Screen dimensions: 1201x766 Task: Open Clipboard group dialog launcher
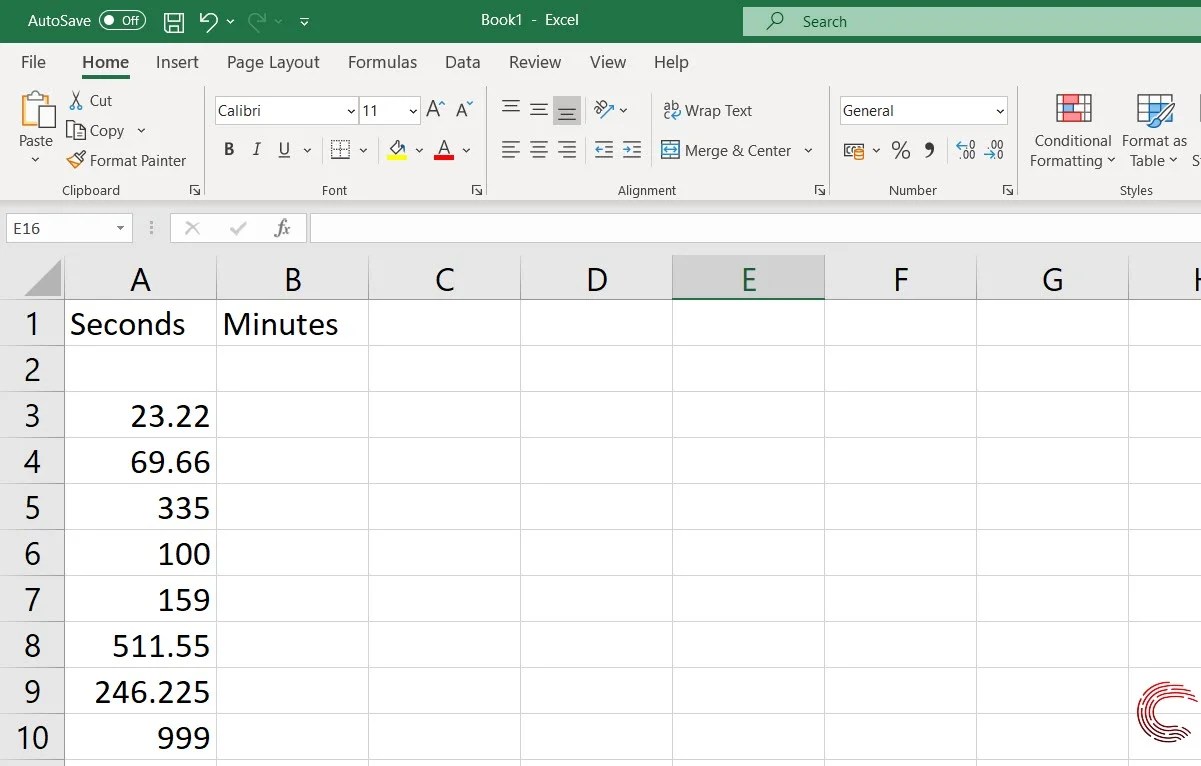(195, 190)
